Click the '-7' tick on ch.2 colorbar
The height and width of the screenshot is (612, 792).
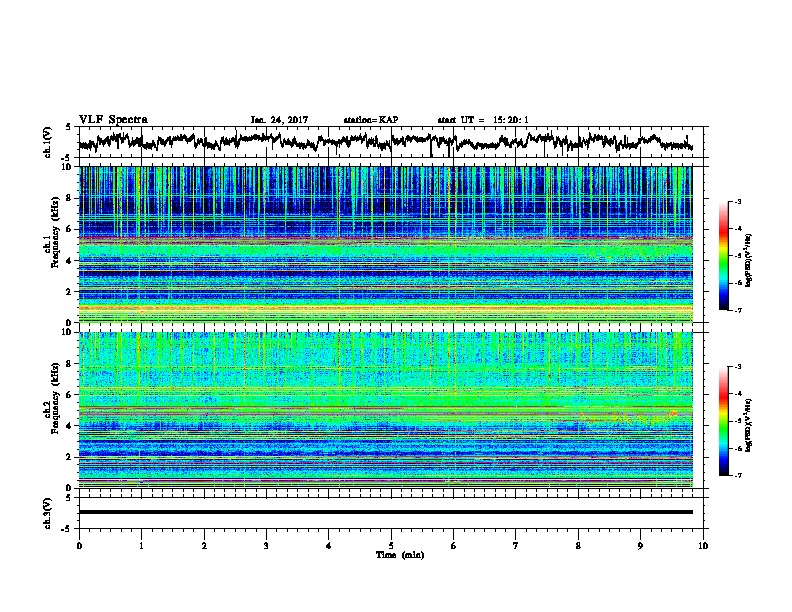pos(738,475)
